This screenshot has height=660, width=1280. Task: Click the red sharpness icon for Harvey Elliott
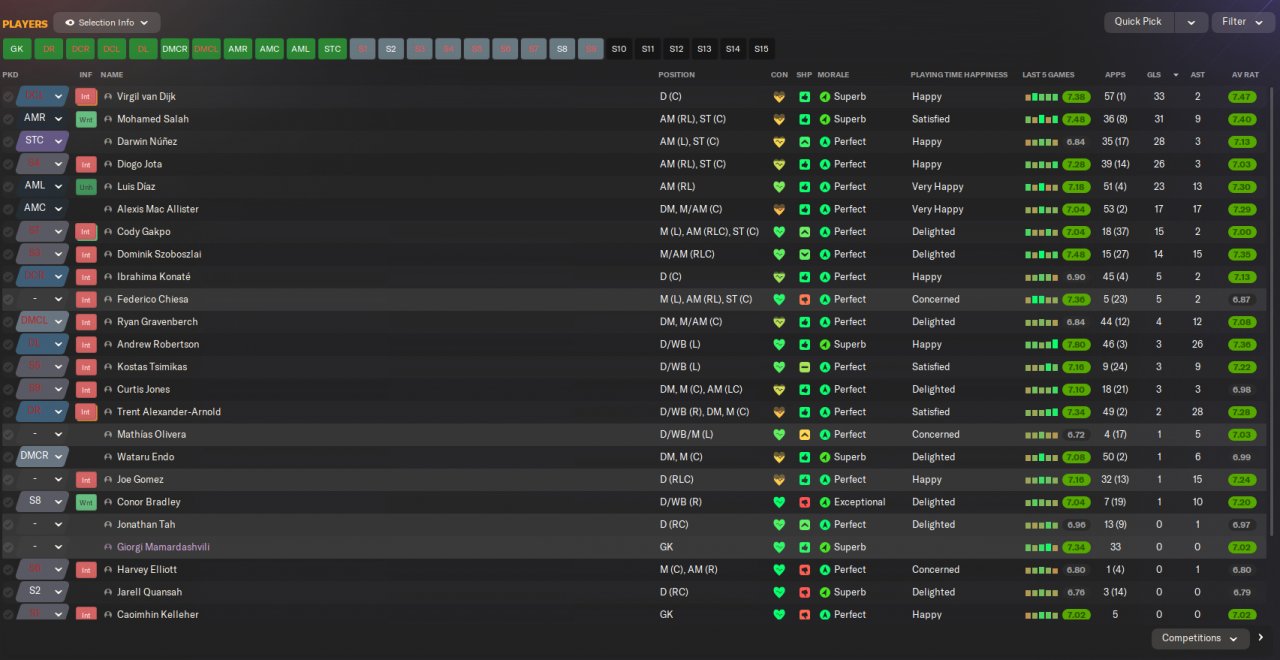click(x=804, y=569)
